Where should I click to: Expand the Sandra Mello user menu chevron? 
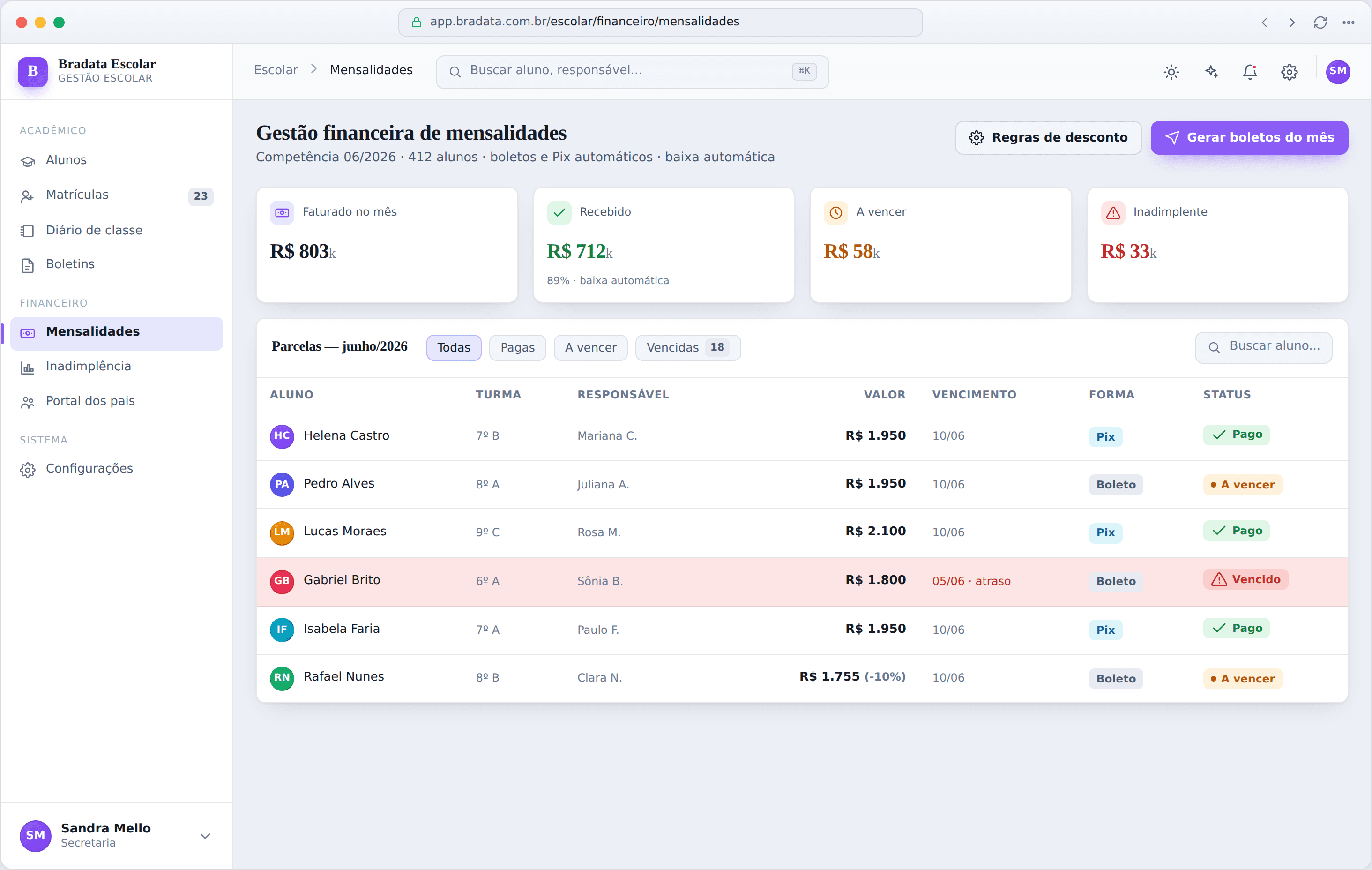coord(205,836)
